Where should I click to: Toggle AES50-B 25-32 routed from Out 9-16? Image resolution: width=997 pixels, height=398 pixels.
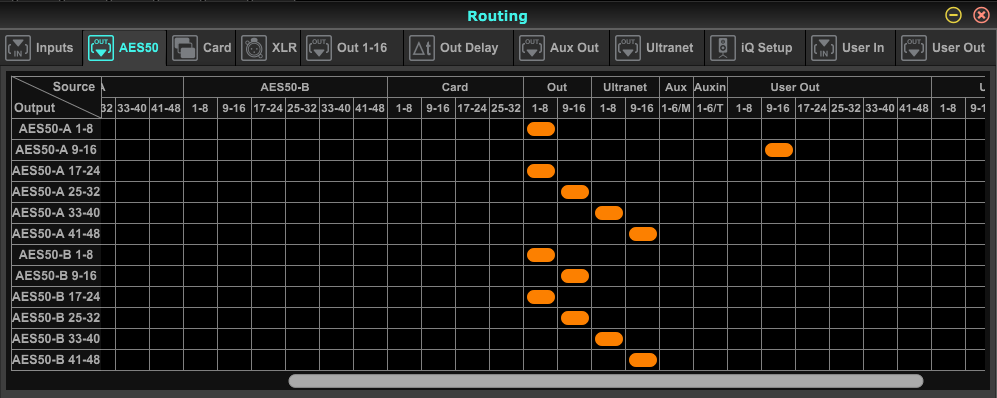tap(575, 318)
